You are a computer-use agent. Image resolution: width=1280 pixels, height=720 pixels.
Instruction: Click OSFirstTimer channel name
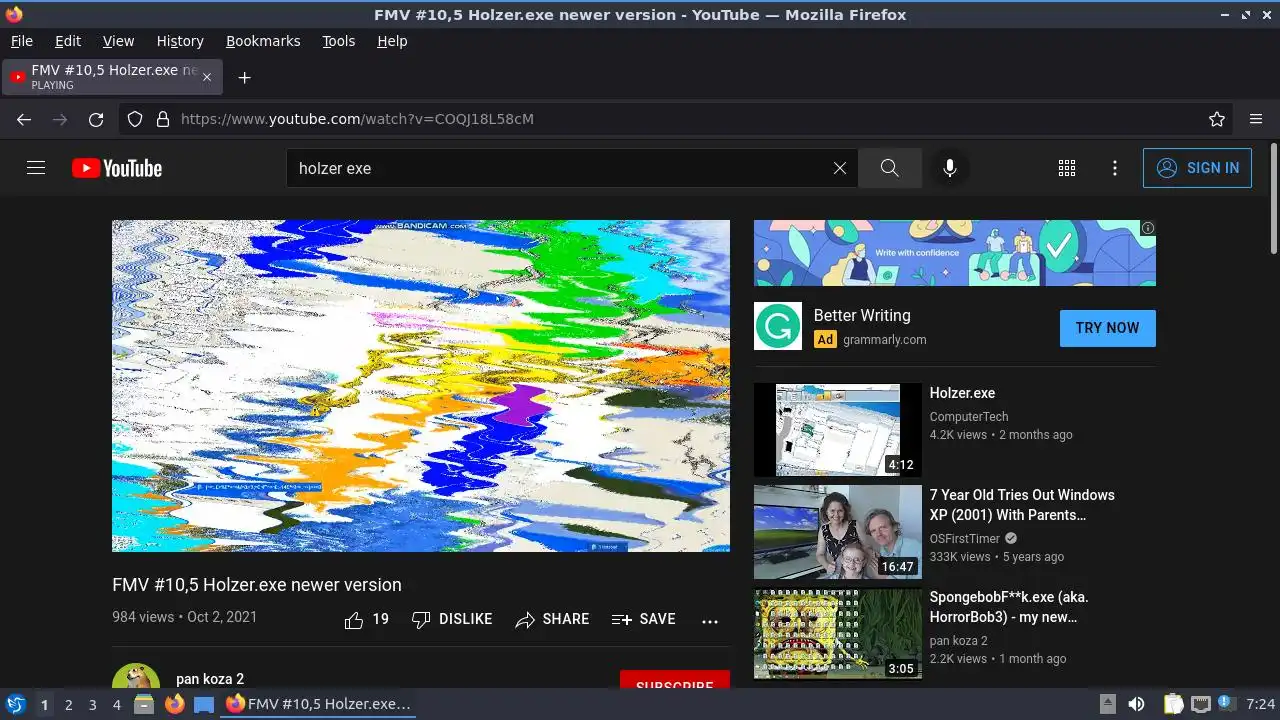(x=965, y=539)
